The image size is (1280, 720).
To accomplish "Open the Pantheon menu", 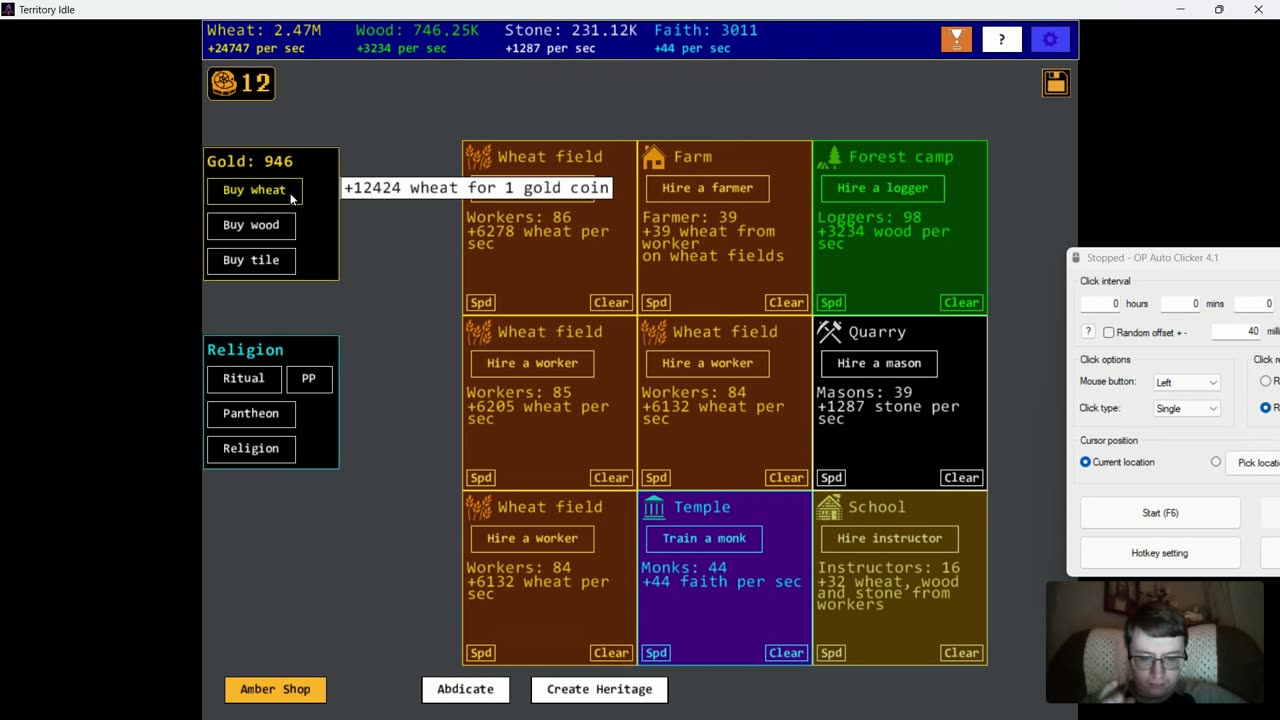I will (251, 413).
